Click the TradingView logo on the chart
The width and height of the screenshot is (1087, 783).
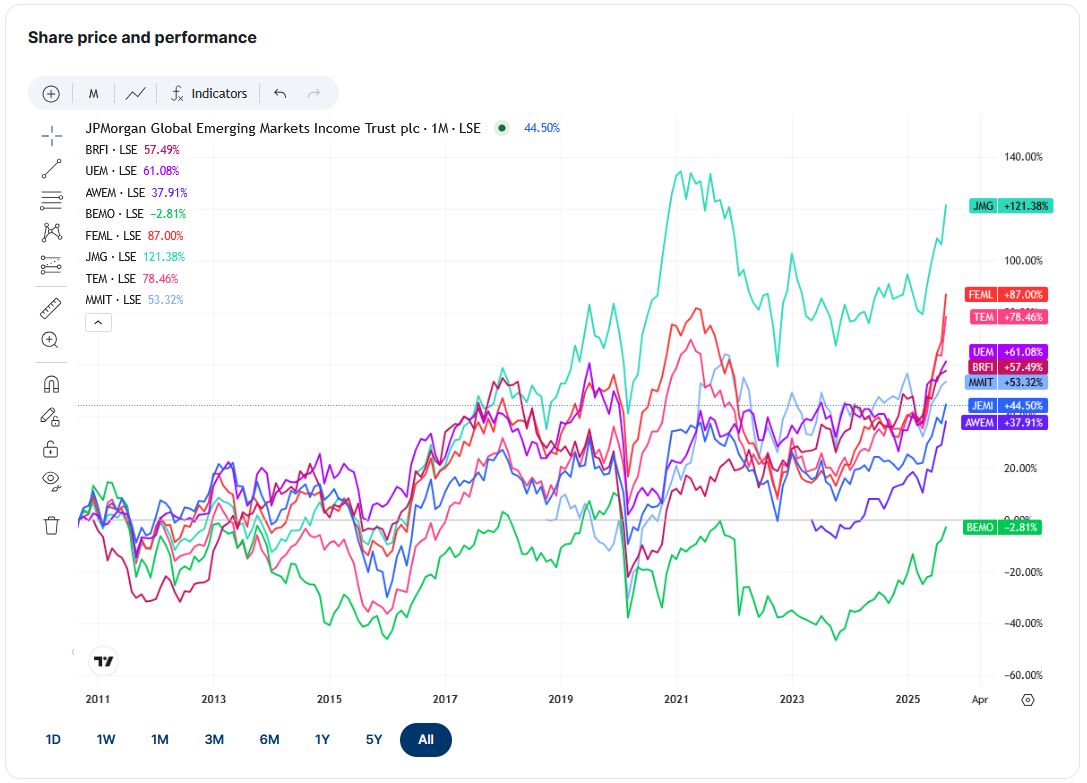click(x=104, y=662)
